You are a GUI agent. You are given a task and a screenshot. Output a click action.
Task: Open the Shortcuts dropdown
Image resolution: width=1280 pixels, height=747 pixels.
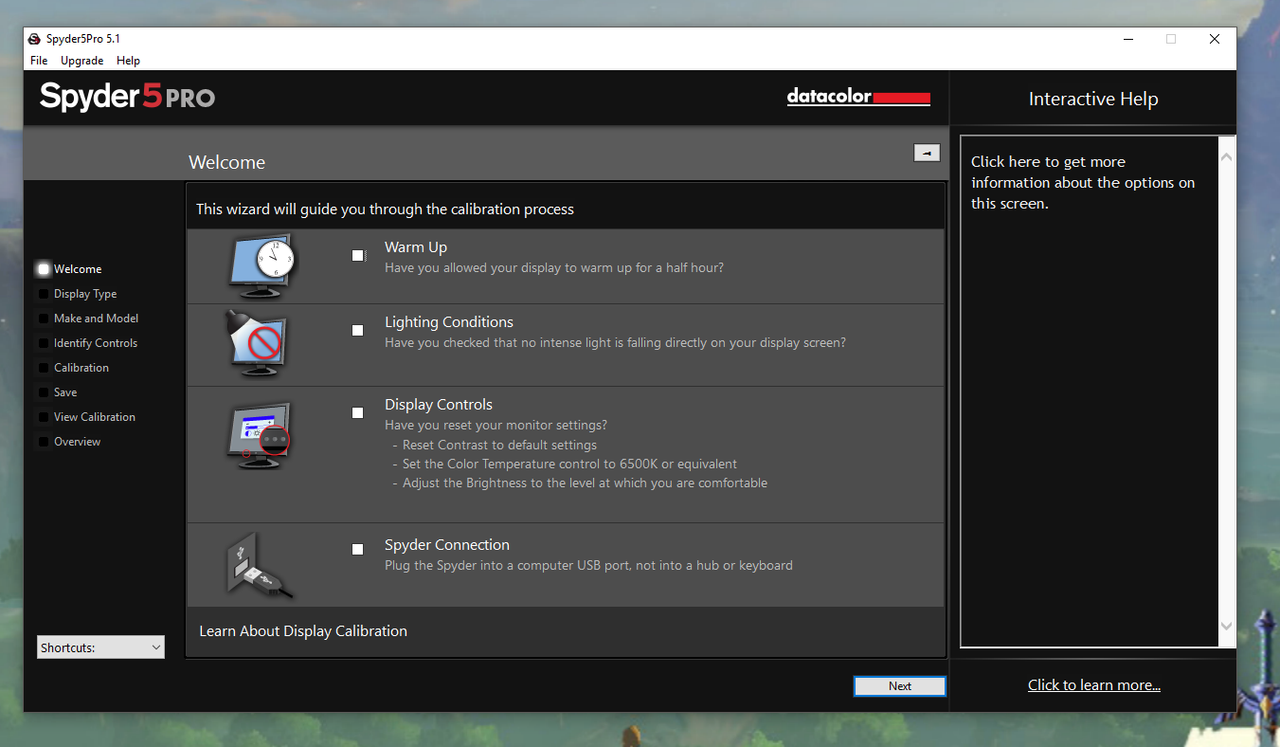click(x=101, y=647)
